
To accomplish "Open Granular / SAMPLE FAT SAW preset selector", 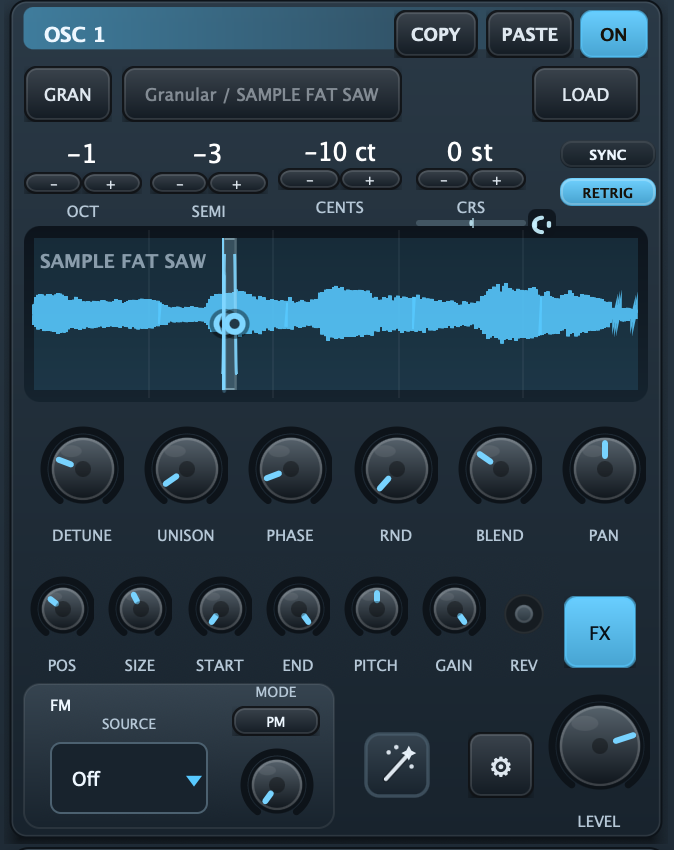I will point(262,94).
